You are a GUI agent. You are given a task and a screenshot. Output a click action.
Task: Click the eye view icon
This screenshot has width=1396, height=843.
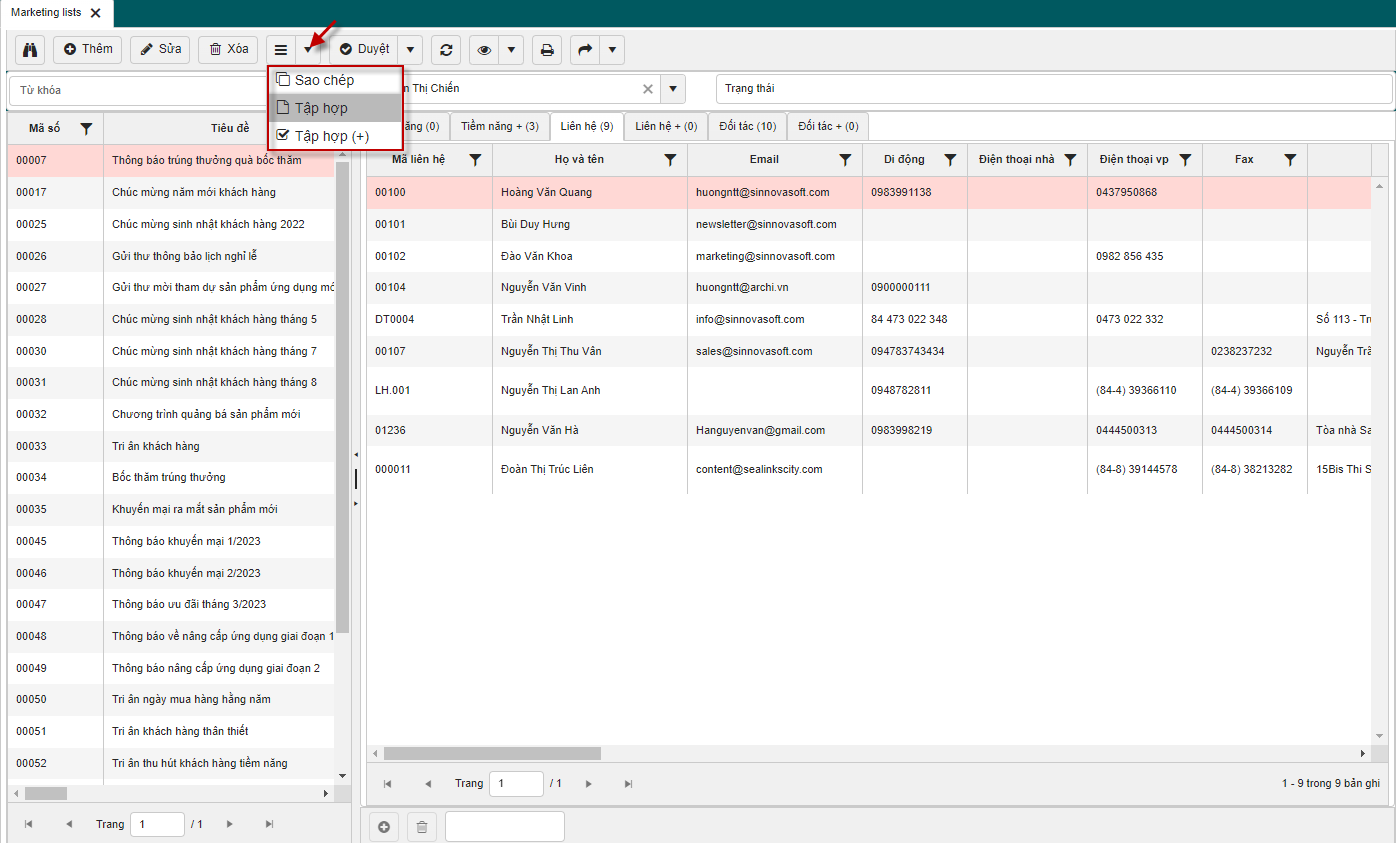(x=484, y=50)
